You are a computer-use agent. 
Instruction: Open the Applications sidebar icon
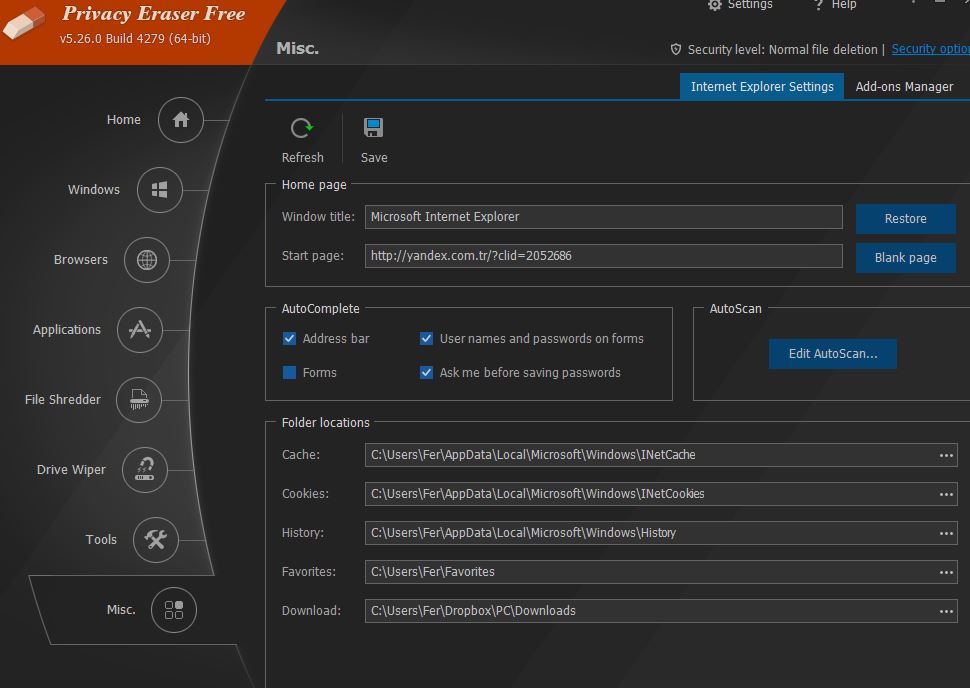point(140,330)
